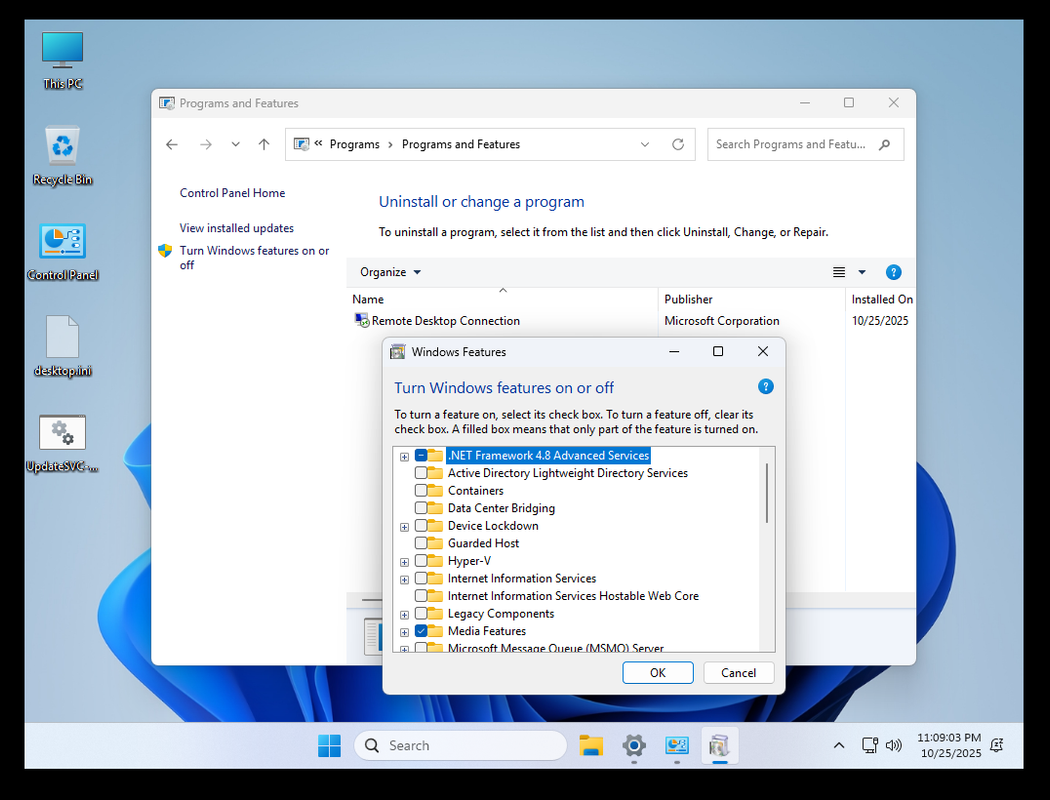This screenshot has height=800, width=1050.
Task: Click the Forward arrow in Programs and Features
Action: 206,144
